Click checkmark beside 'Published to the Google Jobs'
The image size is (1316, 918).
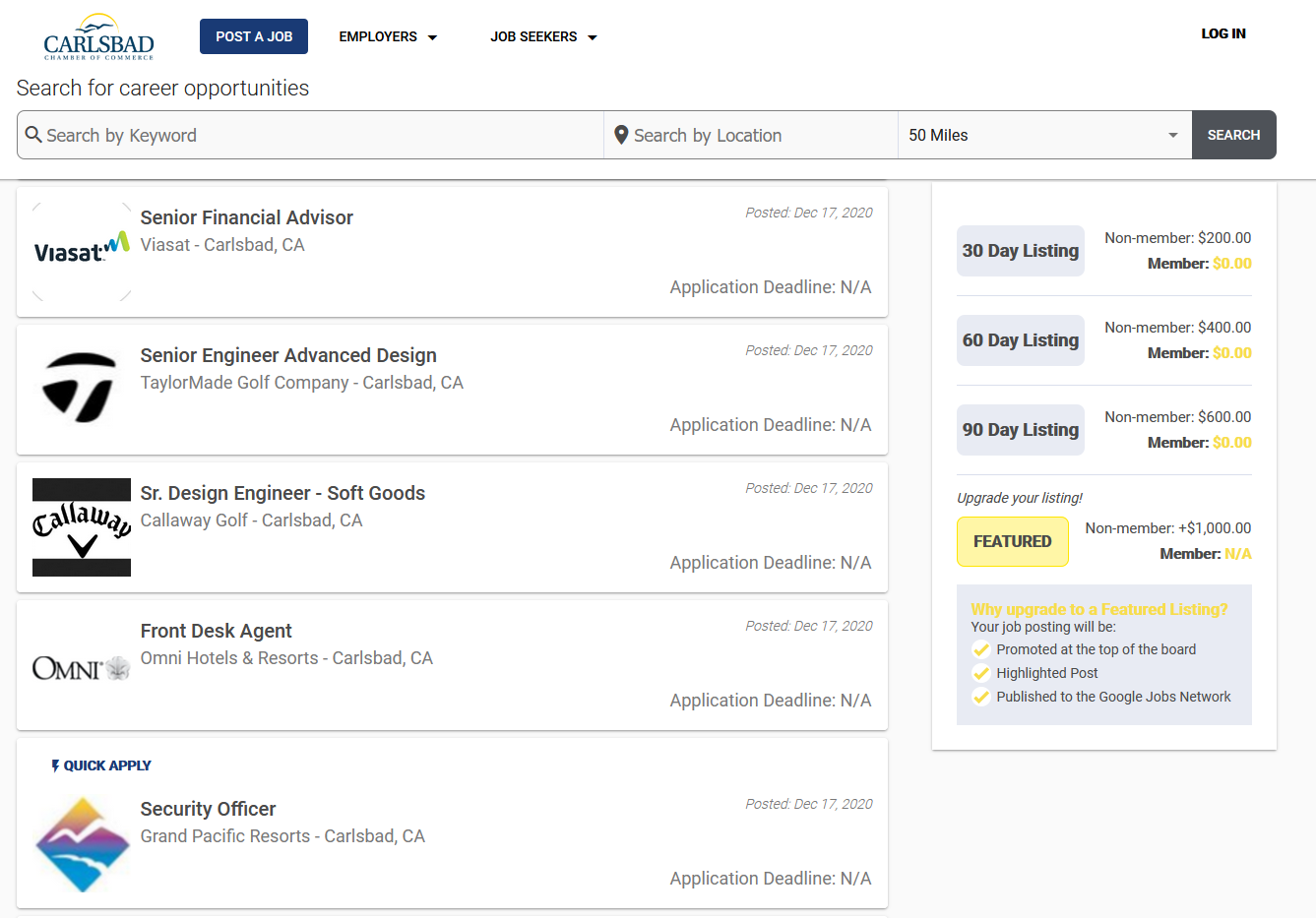pyautogui.click(x=981, y=697)
